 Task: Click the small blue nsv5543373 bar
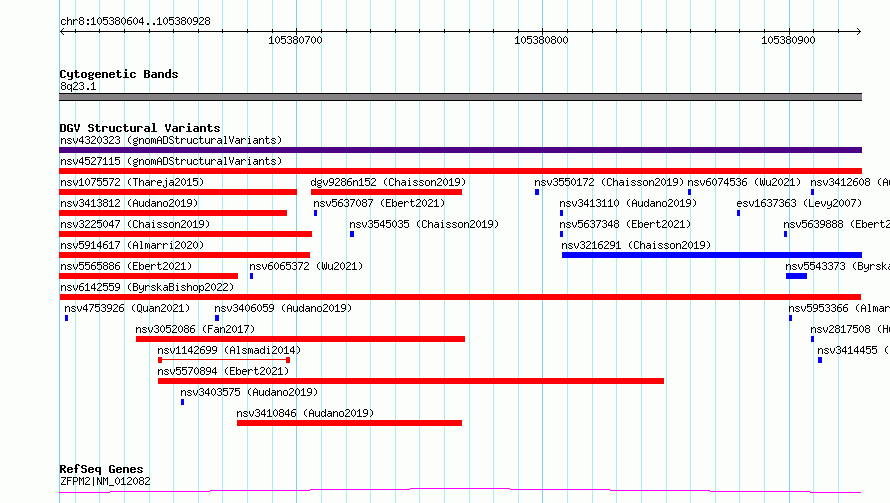click(x=796, y=276)
